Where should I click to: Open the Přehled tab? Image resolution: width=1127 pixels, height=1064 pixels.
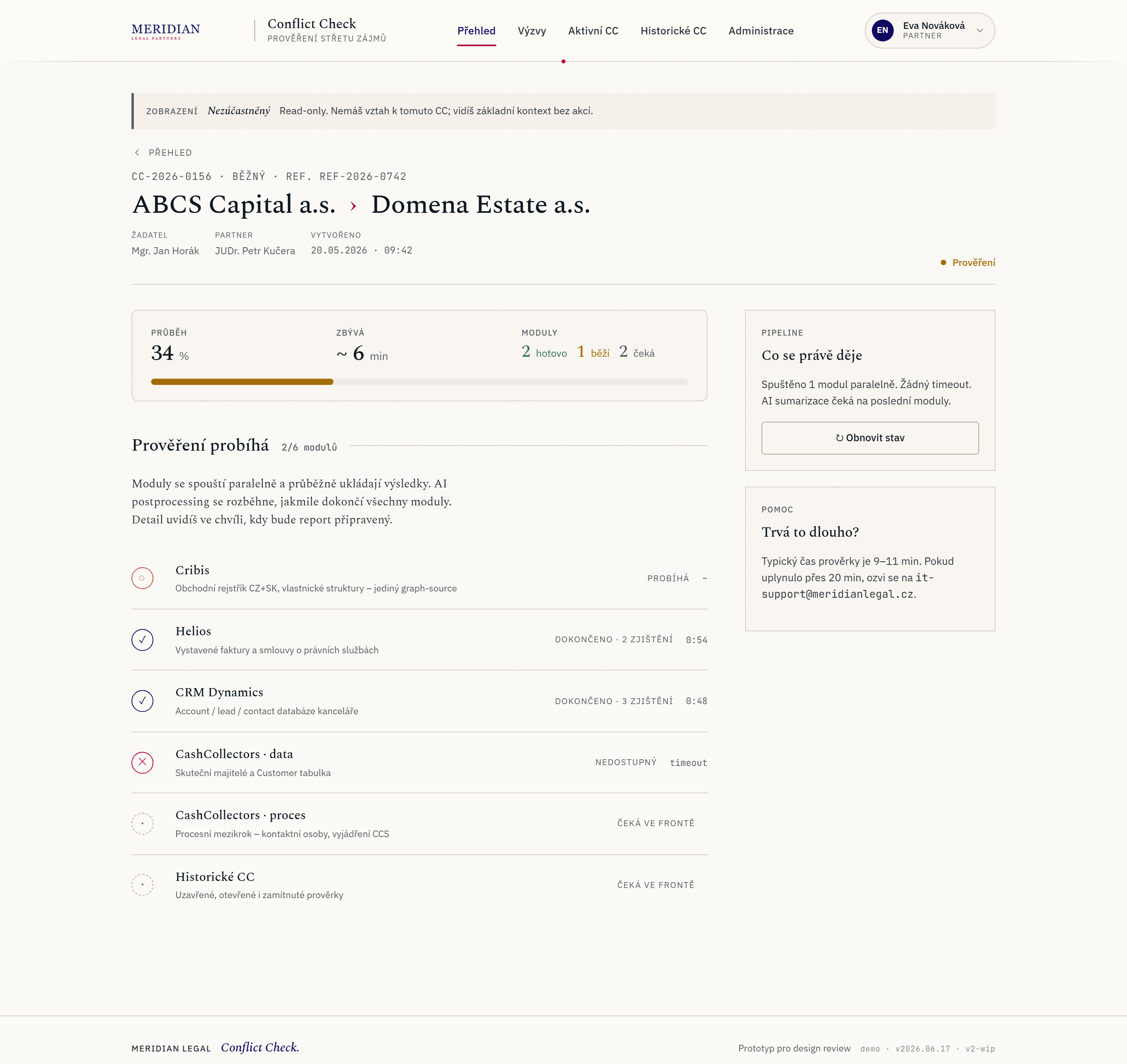476,31
